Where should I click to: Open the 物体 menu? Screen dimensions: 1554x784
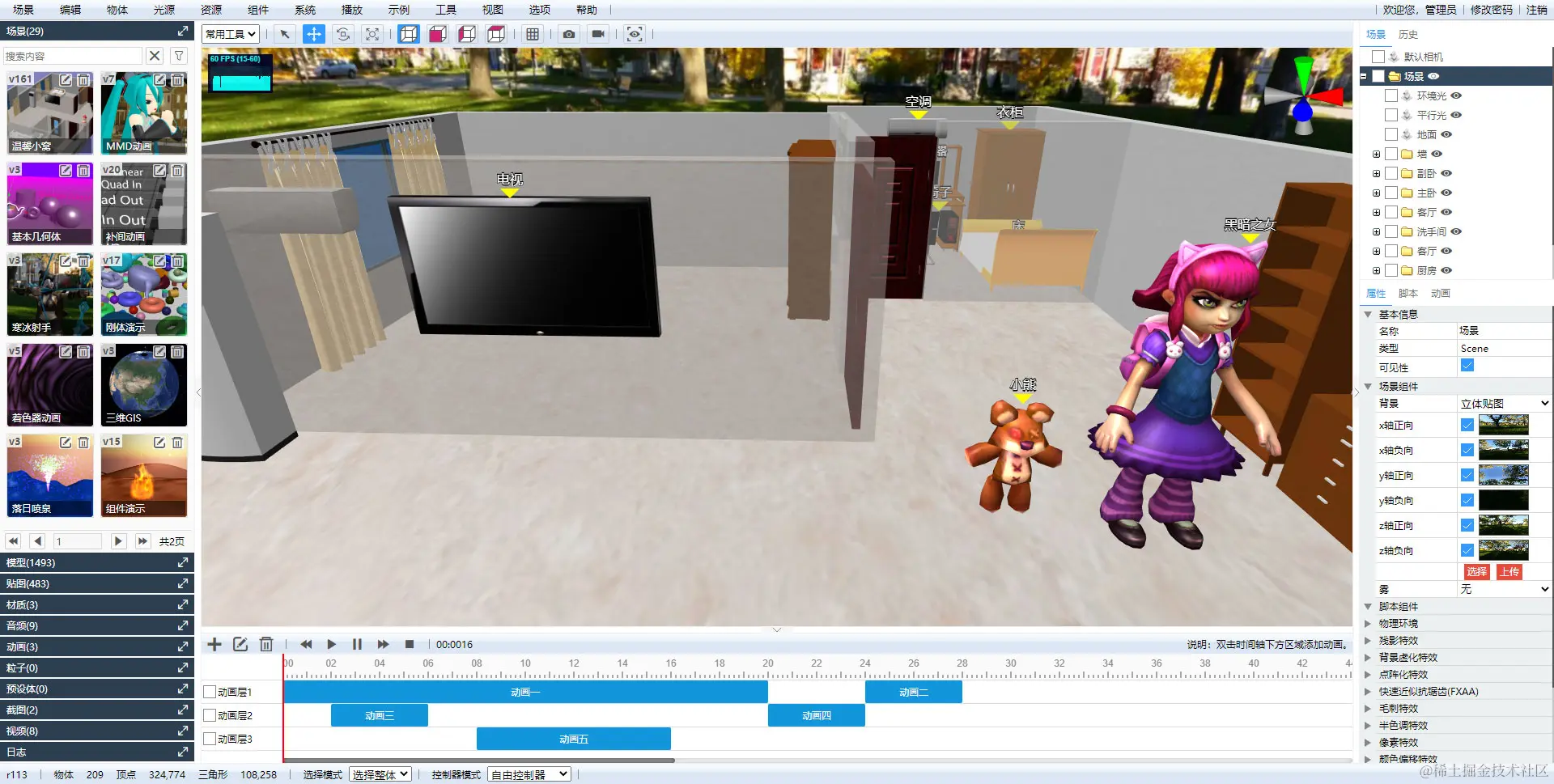(117, 10)
